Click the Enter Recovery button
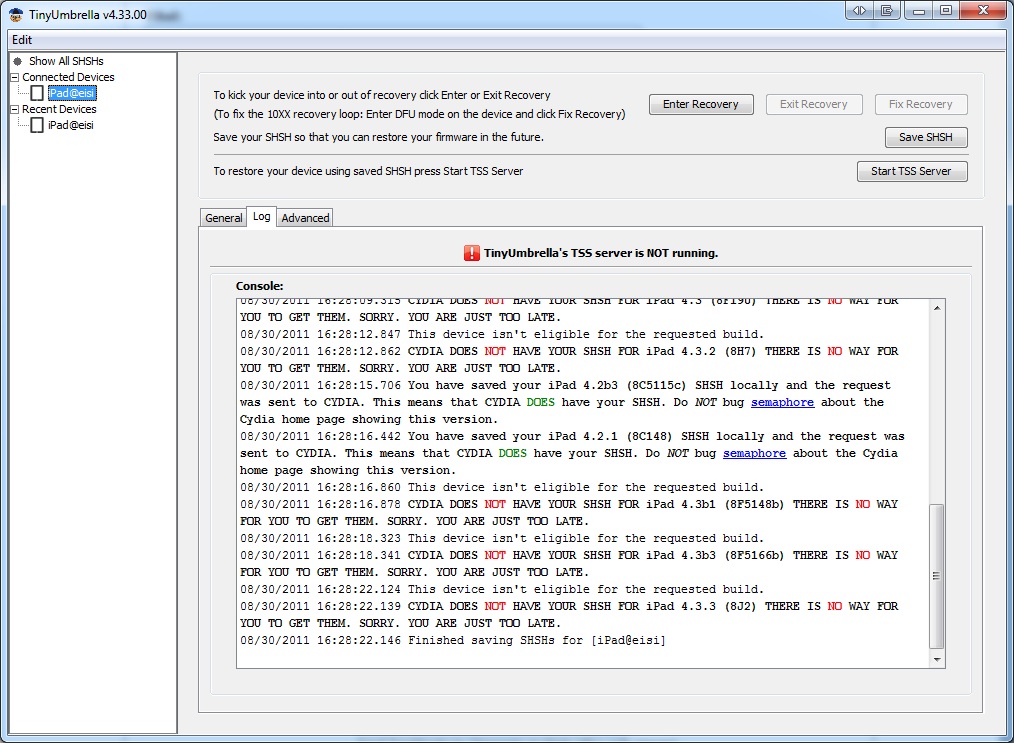This screenshot has width=1014, height=743. [x=701, y=104]
